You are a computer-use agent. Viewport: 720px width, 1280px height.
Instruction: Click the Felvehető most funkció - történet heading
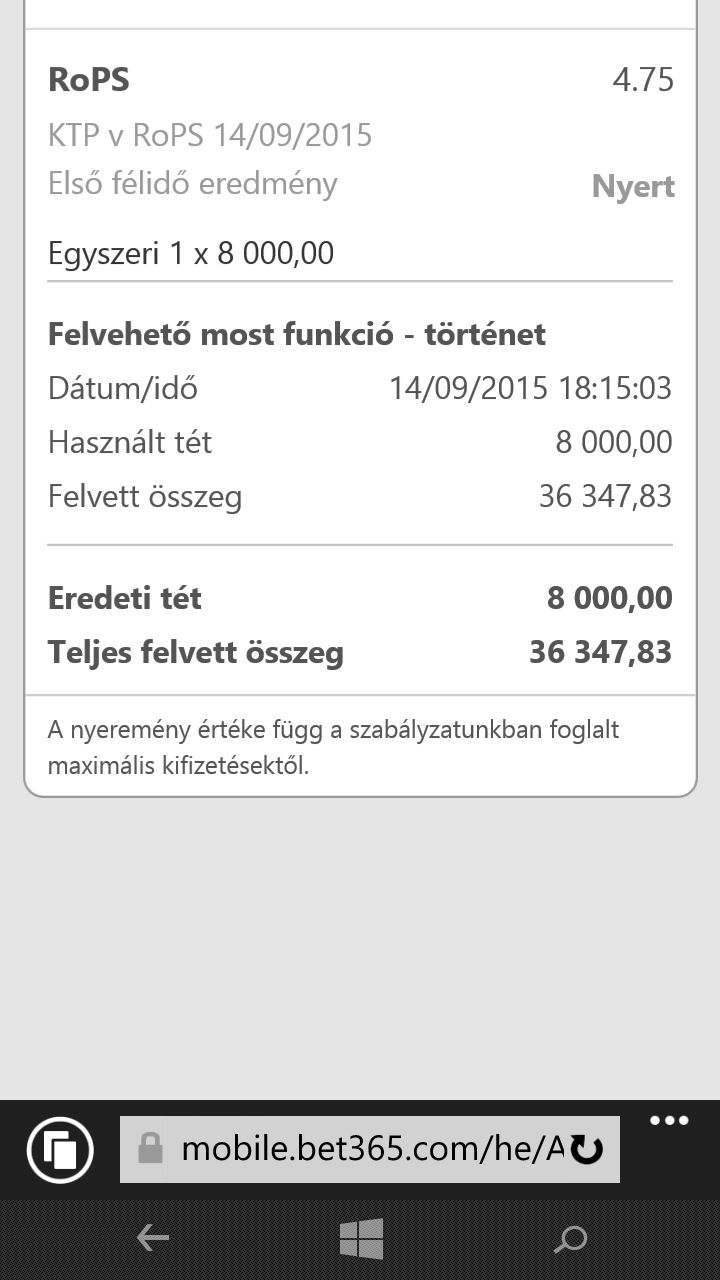point(297,334)
